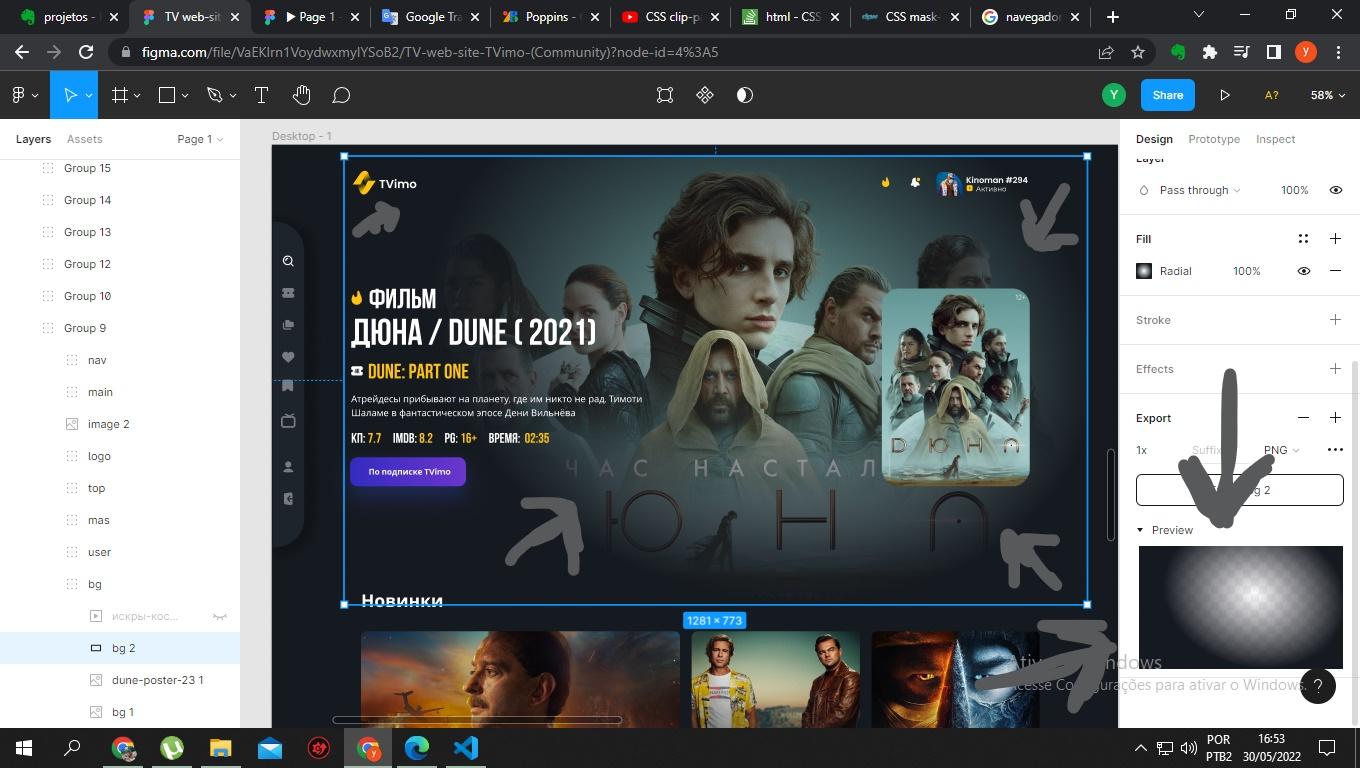This screenshot has height=768, width=1360.
Task: Switch to the Layers tab
Action: click(33, 139)
